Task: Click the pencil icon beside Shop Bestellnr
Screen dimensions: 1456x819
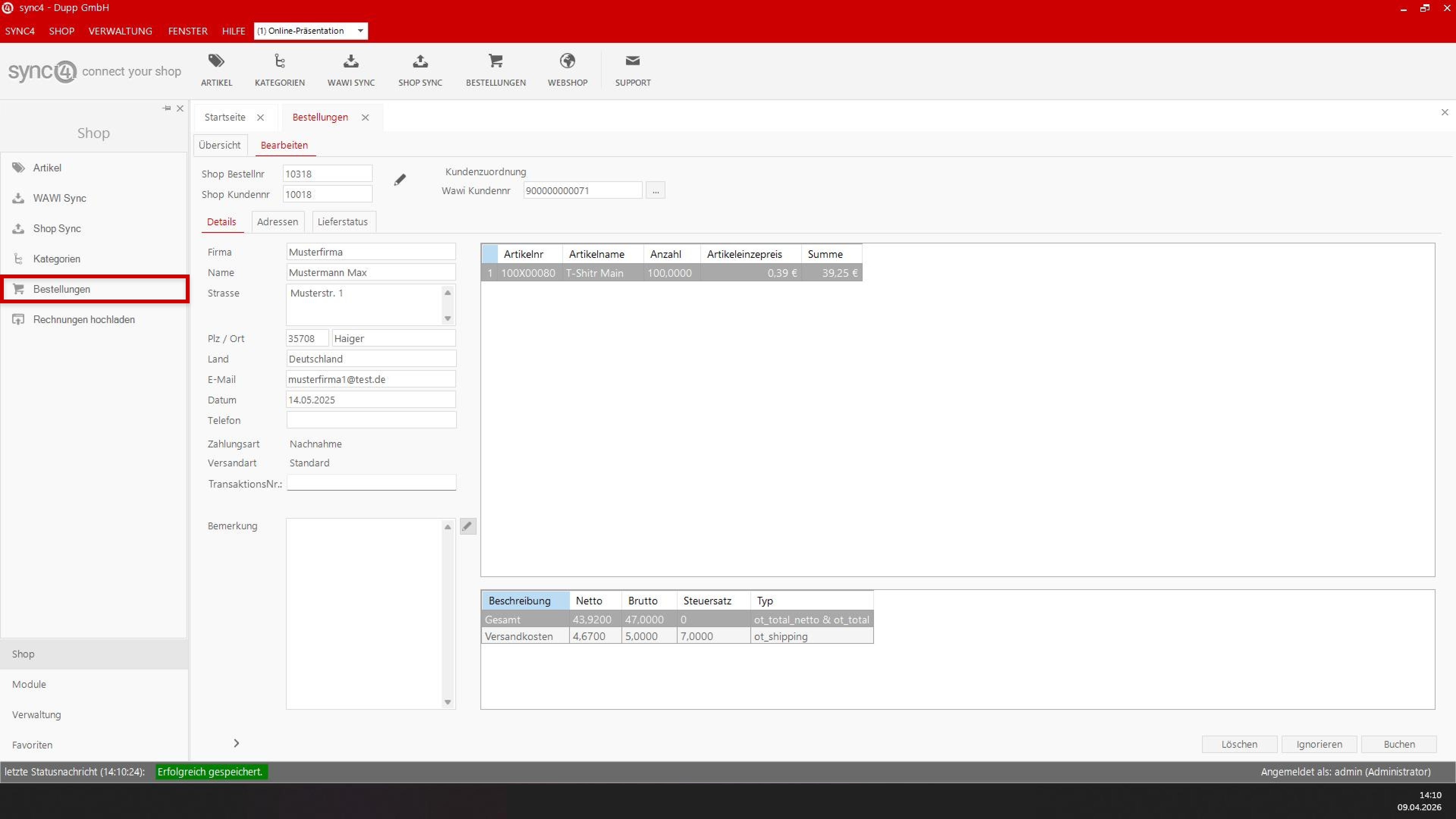Action: 400,179
